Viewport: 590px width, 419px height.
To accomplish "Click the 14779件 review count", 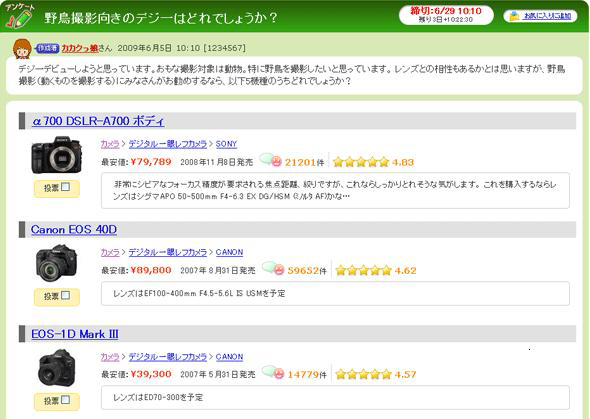I will 307,375.
